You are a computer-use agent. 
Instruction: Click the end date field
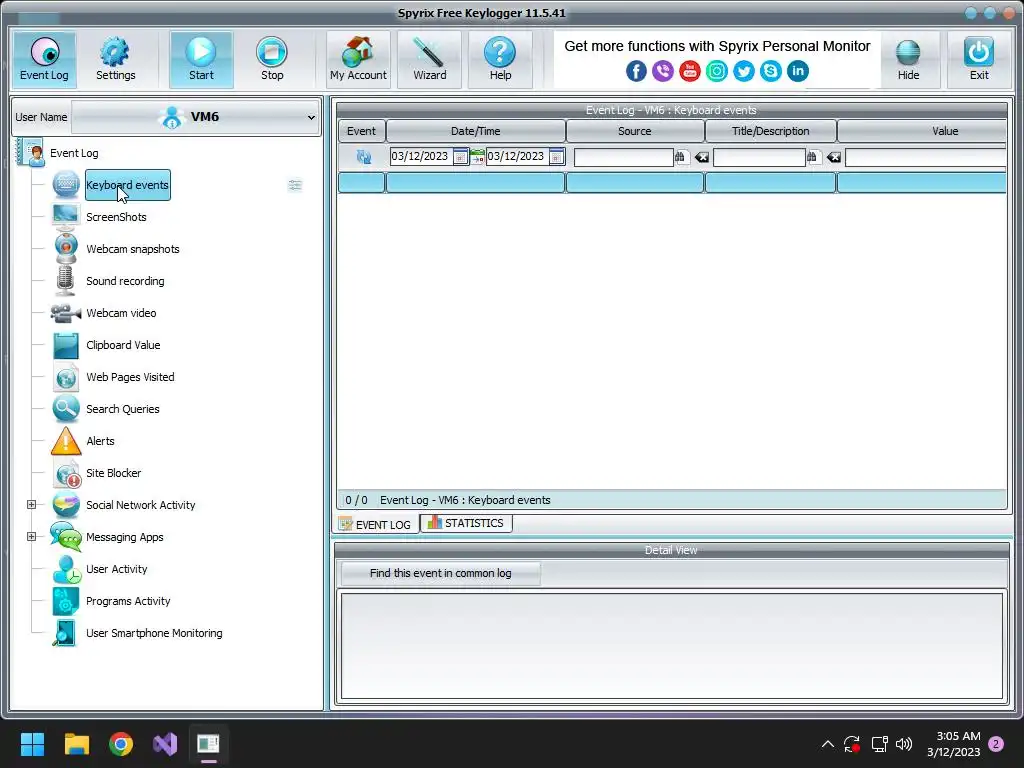(x=518, y=157)
